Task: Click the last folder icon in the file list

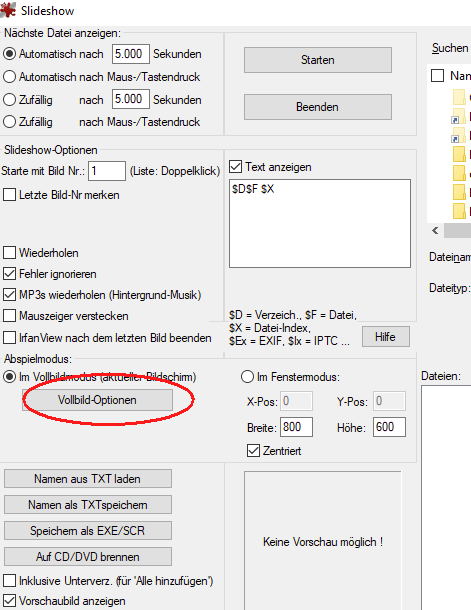Action: (459, 211)
